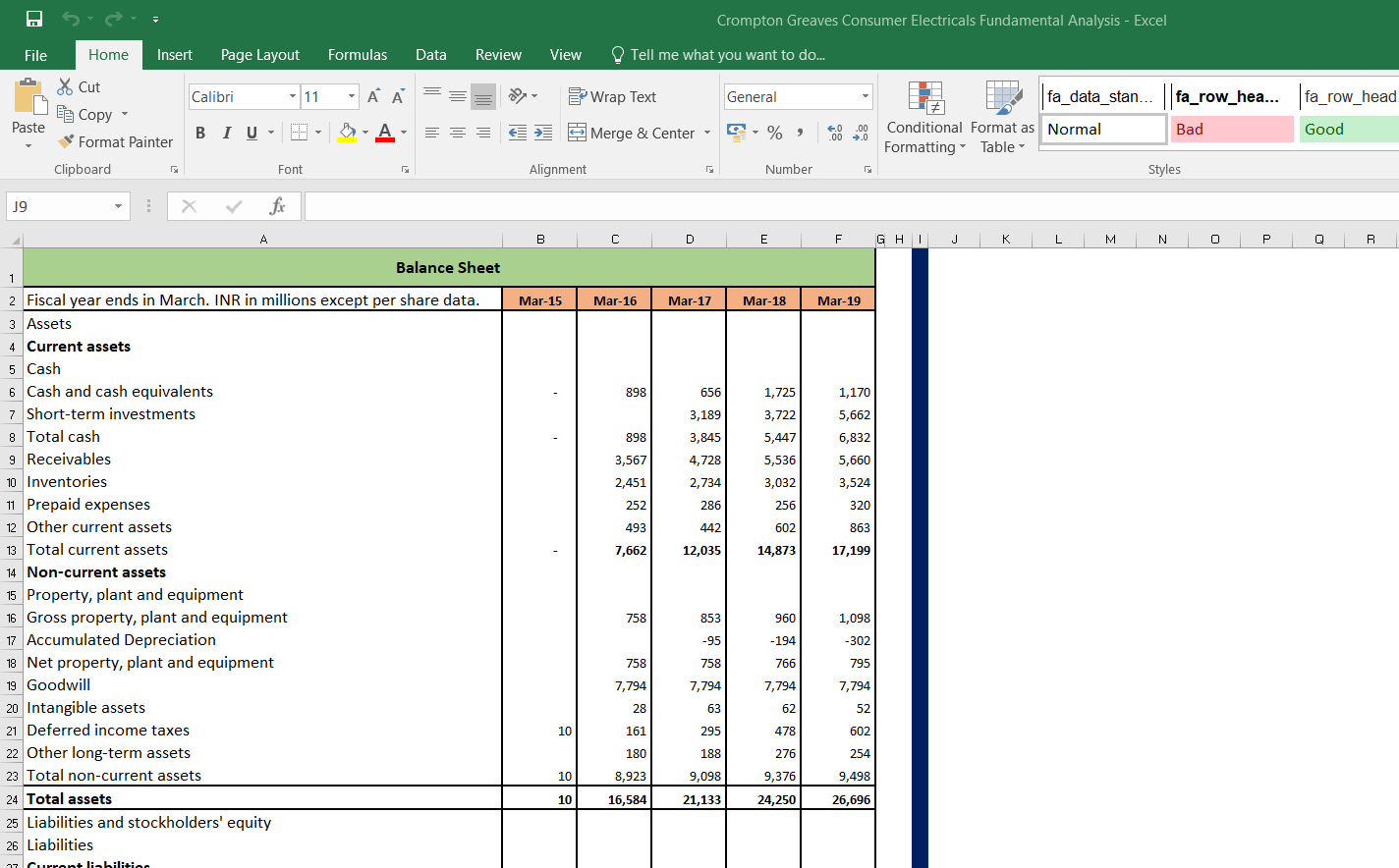This screenshot has height=868, width=1399.
Task: Click the Center alignment icon
Action: click(458, 133)
